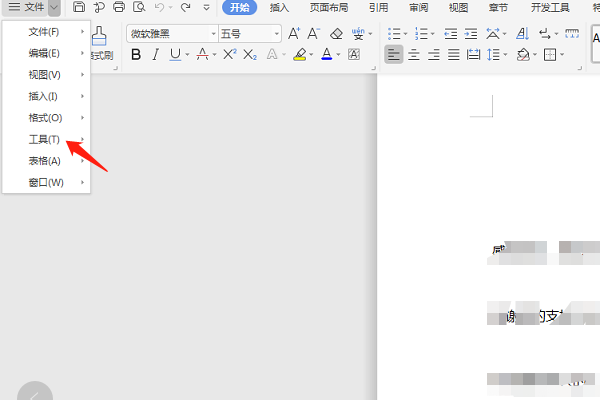Click the character shading icon
The height and width of the screenshot is (400, 600).
354,54
